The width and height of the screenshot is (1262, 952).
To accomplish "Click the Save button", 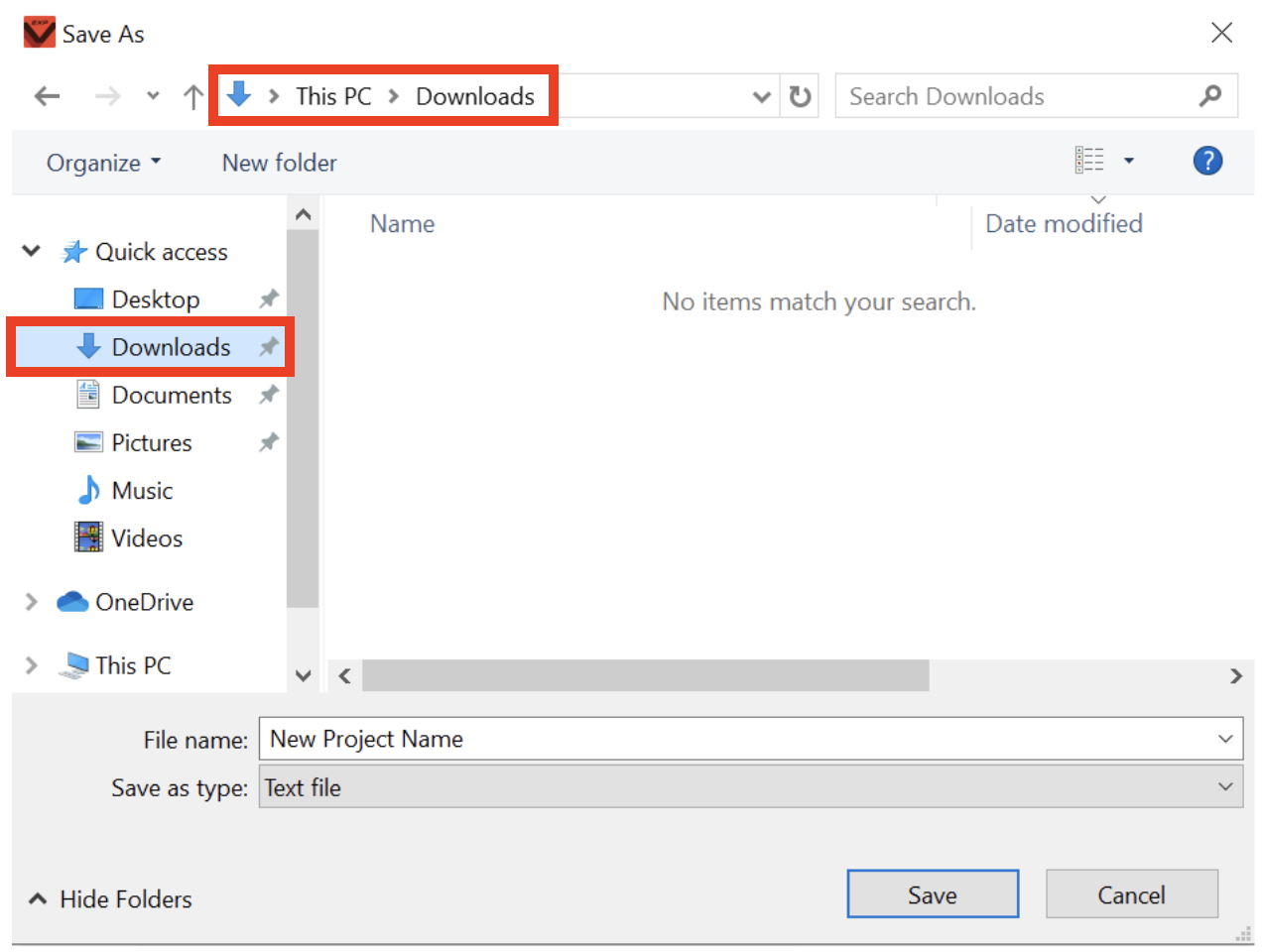I will pos(932,893).
